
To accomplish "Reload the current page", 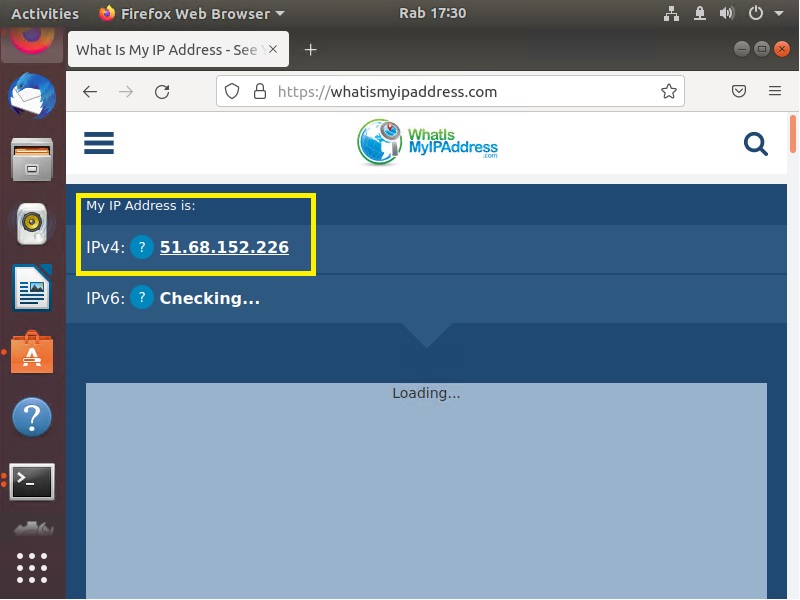I will tap(162, 92).
